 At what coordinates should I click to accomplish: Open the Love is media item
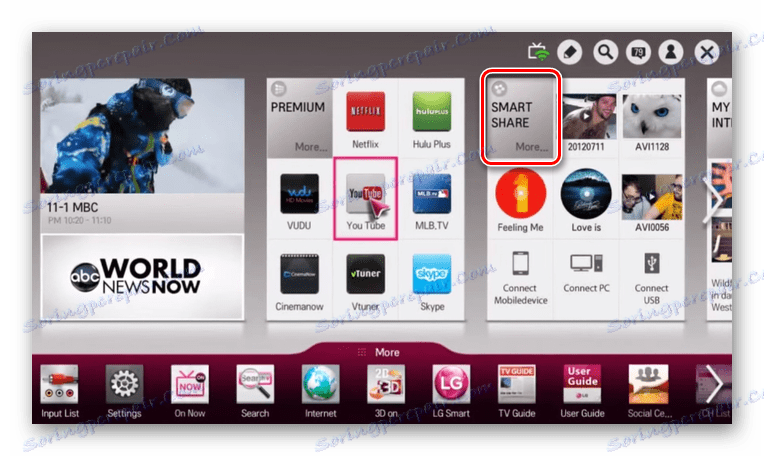[x=586, y=193]
